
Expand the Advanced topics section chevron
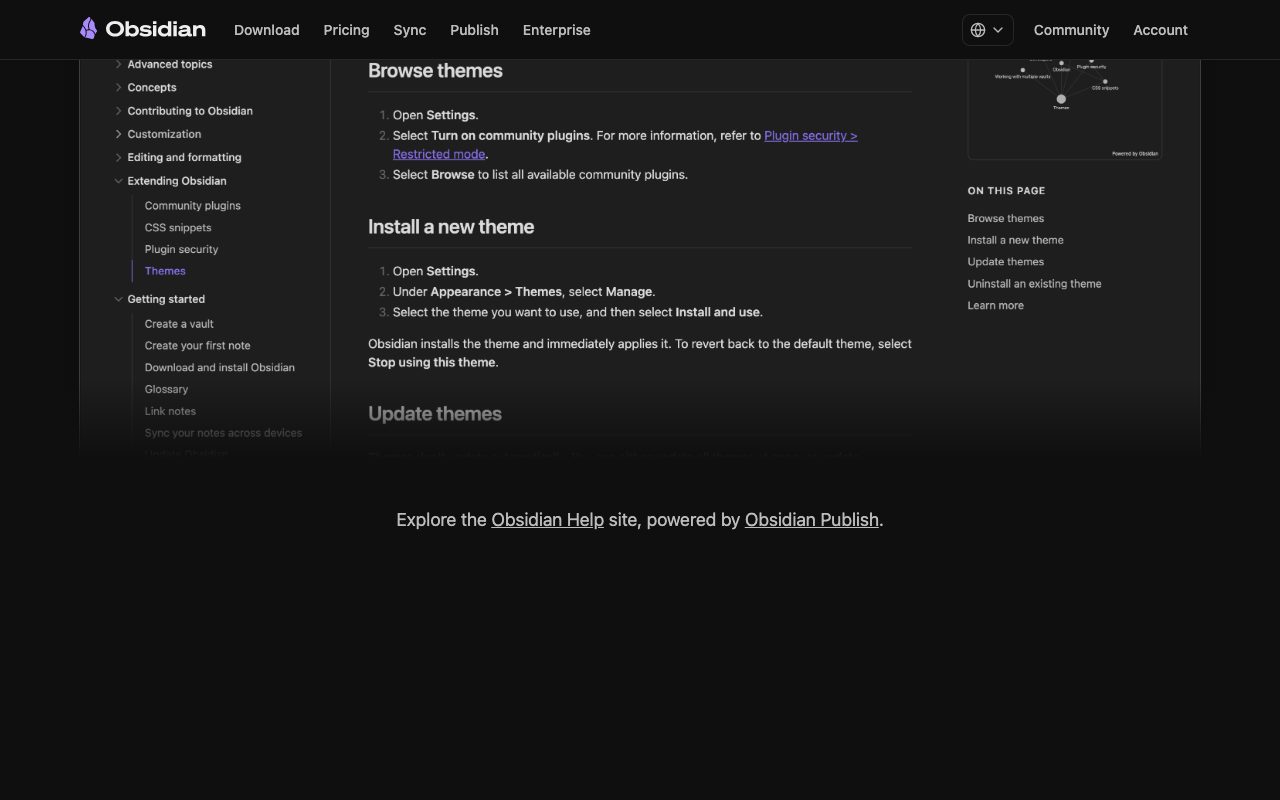tap(118, 64)
